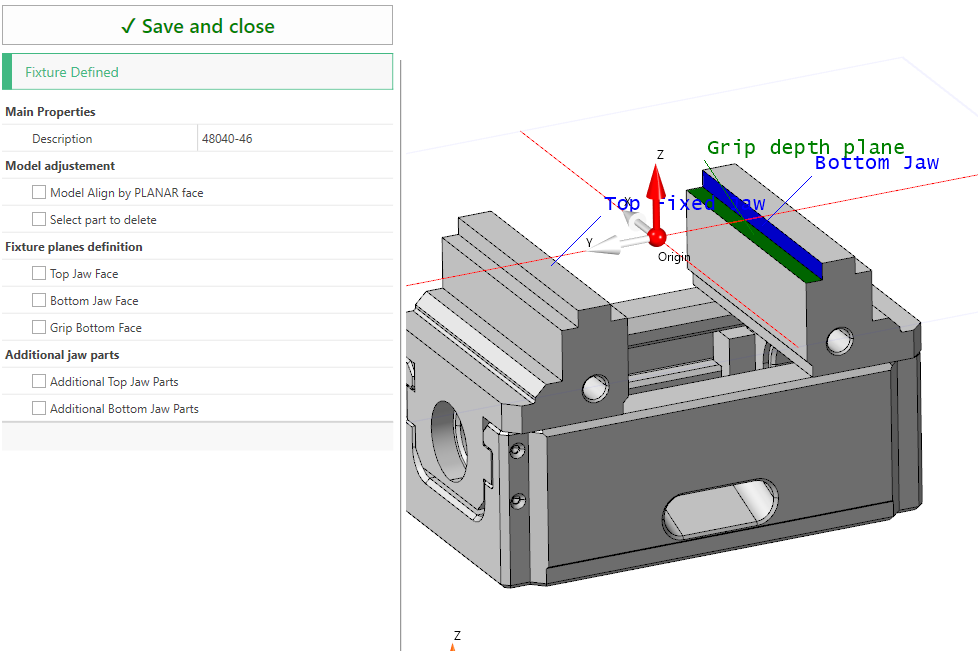Tick the Select part to delete checkbox

pyautogui.click(x=39, y=219)
